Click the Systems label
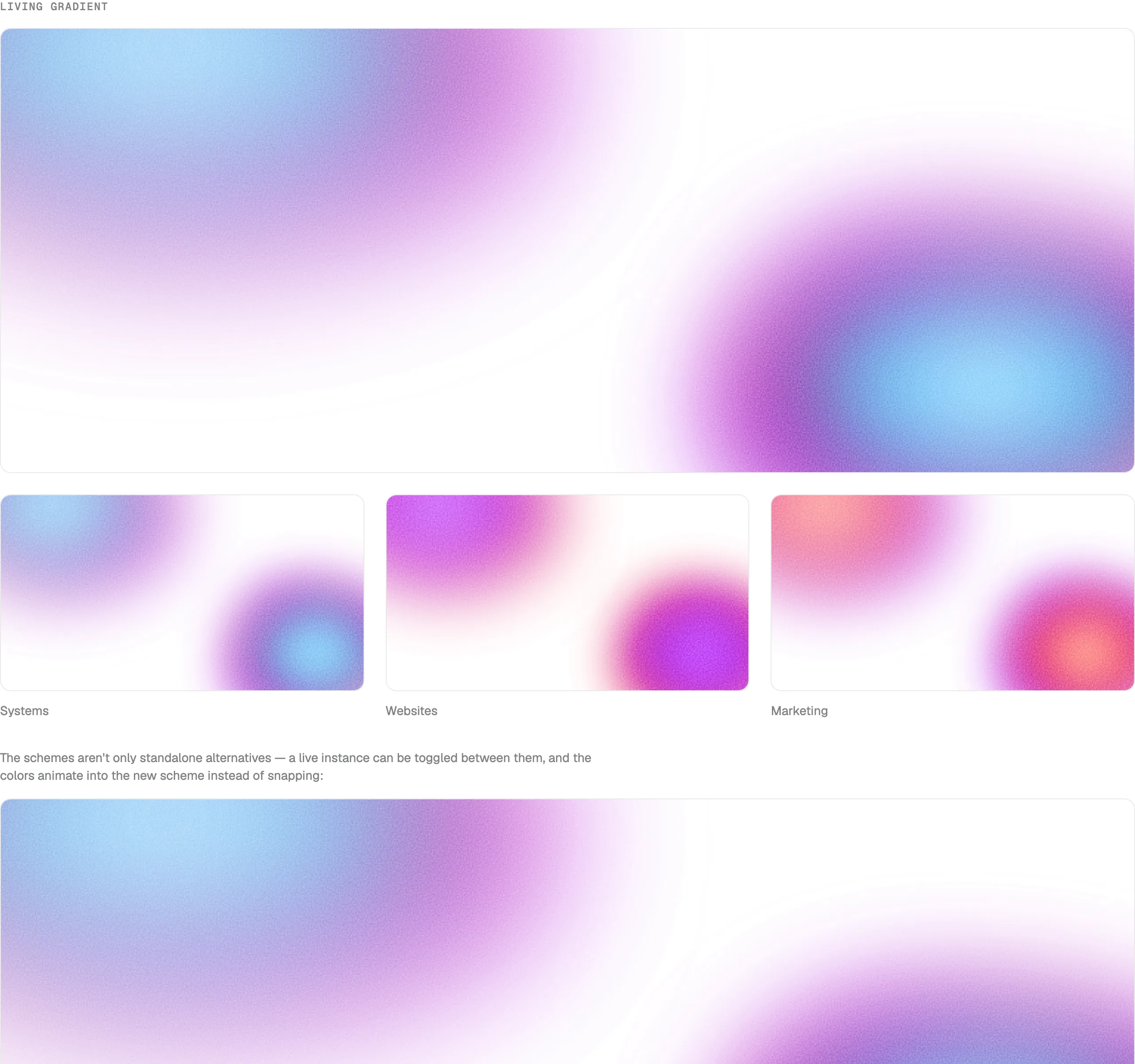Screen dimensions: 1135x1064 (x=24, y=711)
